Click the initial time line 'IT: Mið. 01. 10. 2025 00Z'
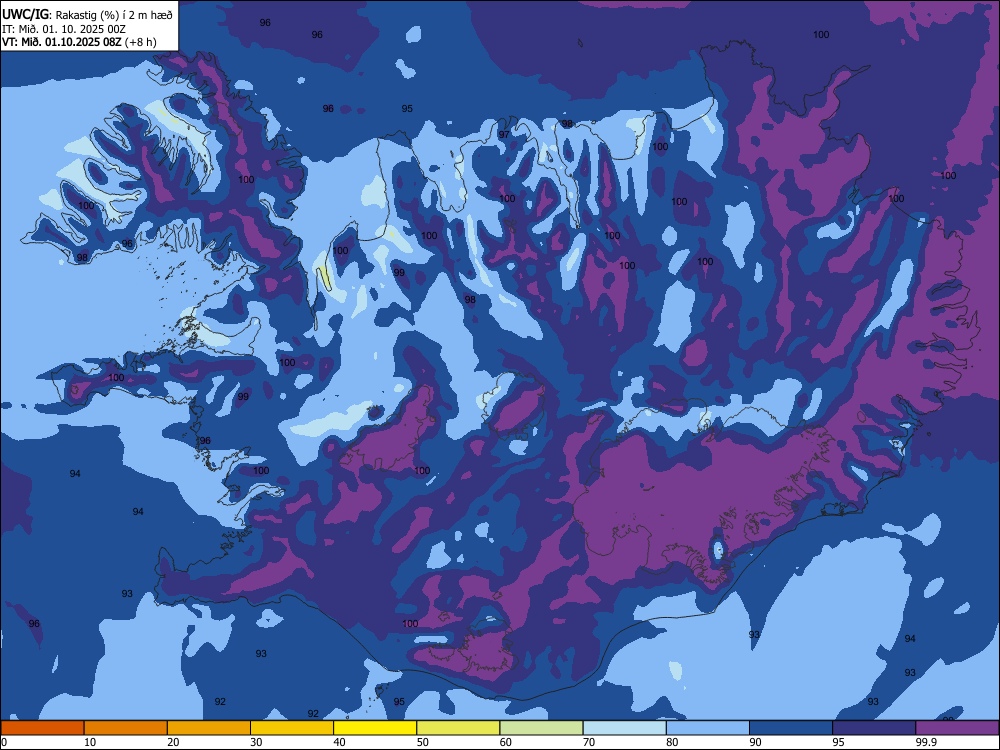 click(64, 29)
